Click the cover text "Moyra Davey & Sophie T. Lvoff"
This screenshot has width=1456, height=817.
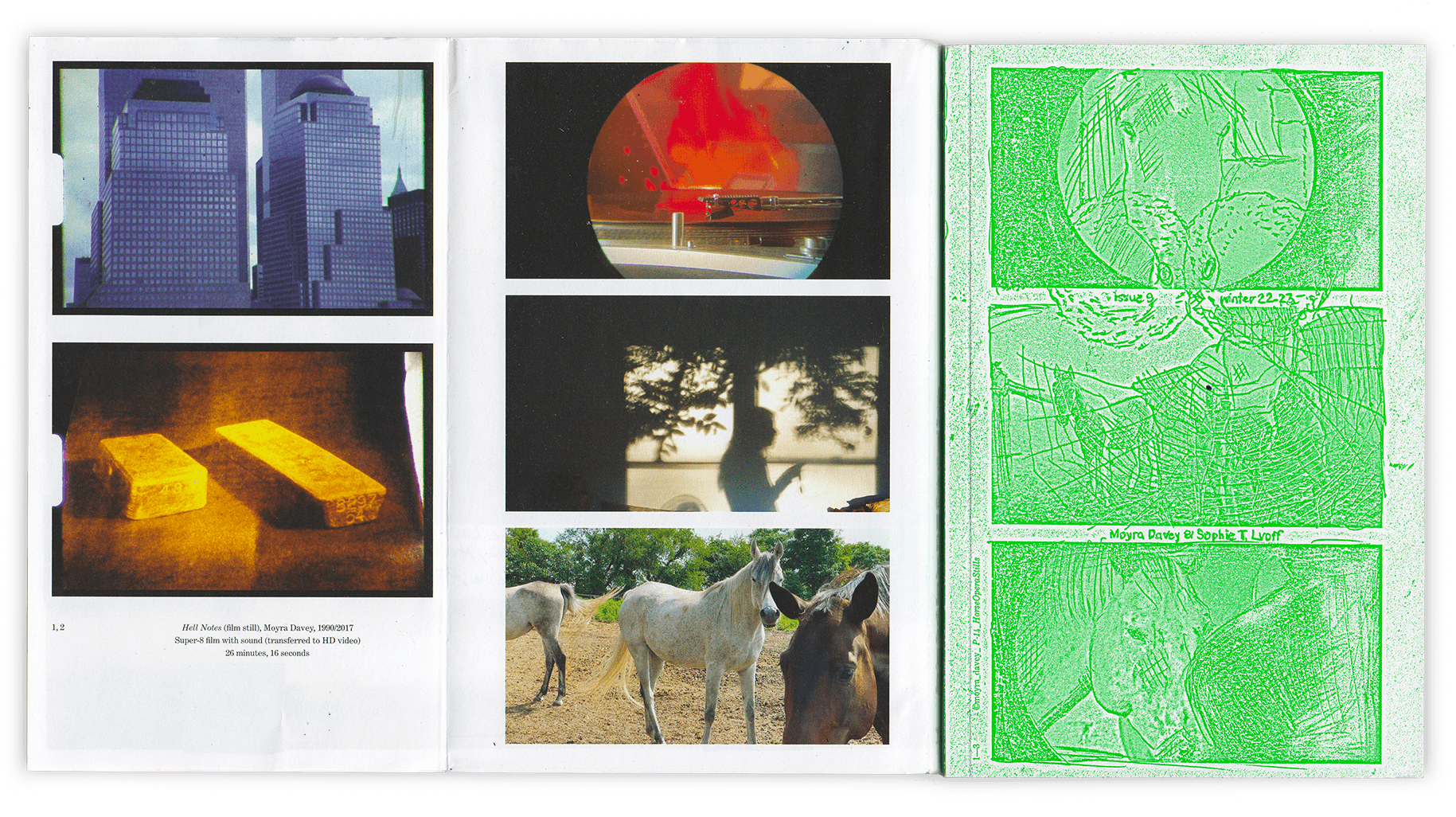click(x=1195, y=535)
